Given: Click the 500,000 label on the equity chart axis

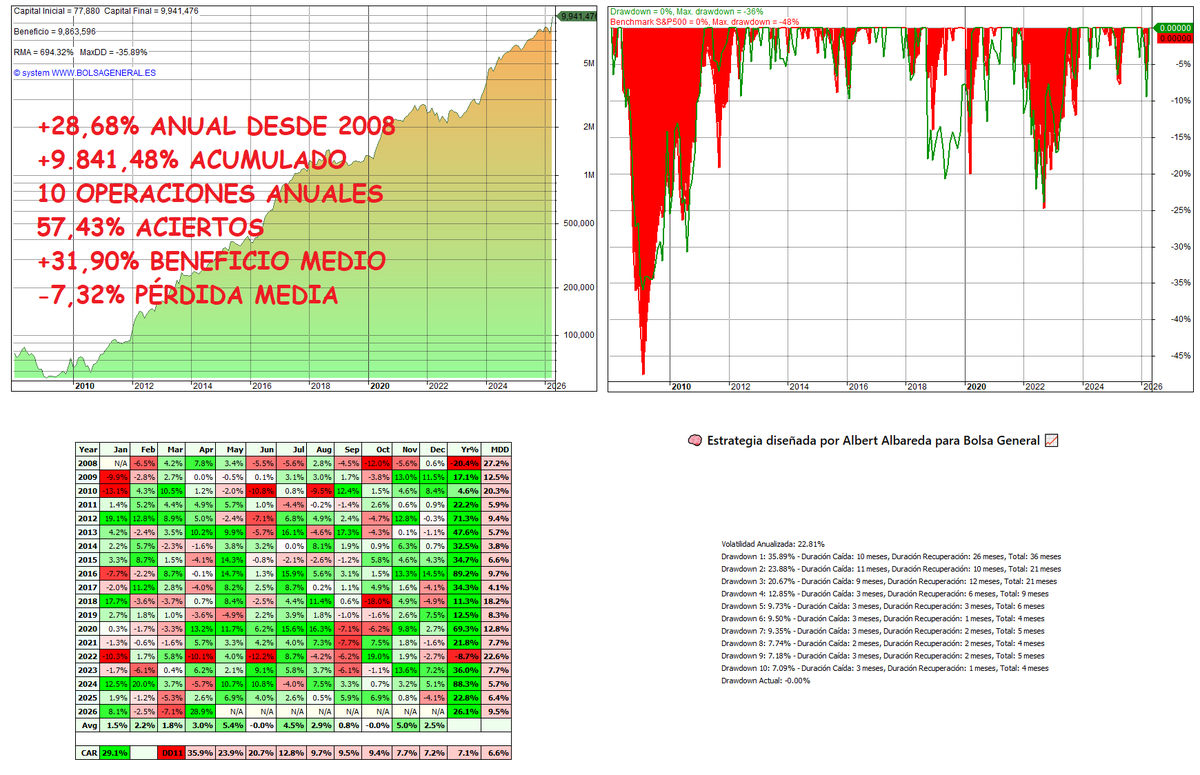Looking at the screenshot, I should [578, 223].
